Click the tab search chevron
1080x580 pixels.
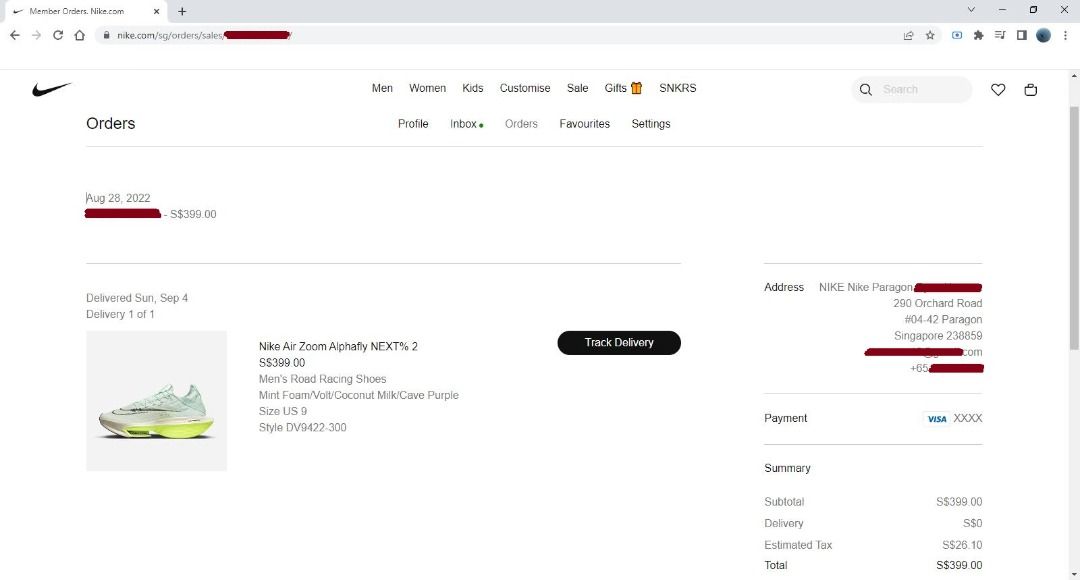pos(971,10)
